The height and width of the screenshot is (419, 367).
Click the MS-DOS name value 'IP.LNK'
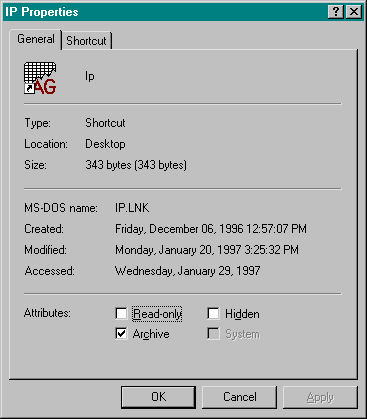pos(132,208)
